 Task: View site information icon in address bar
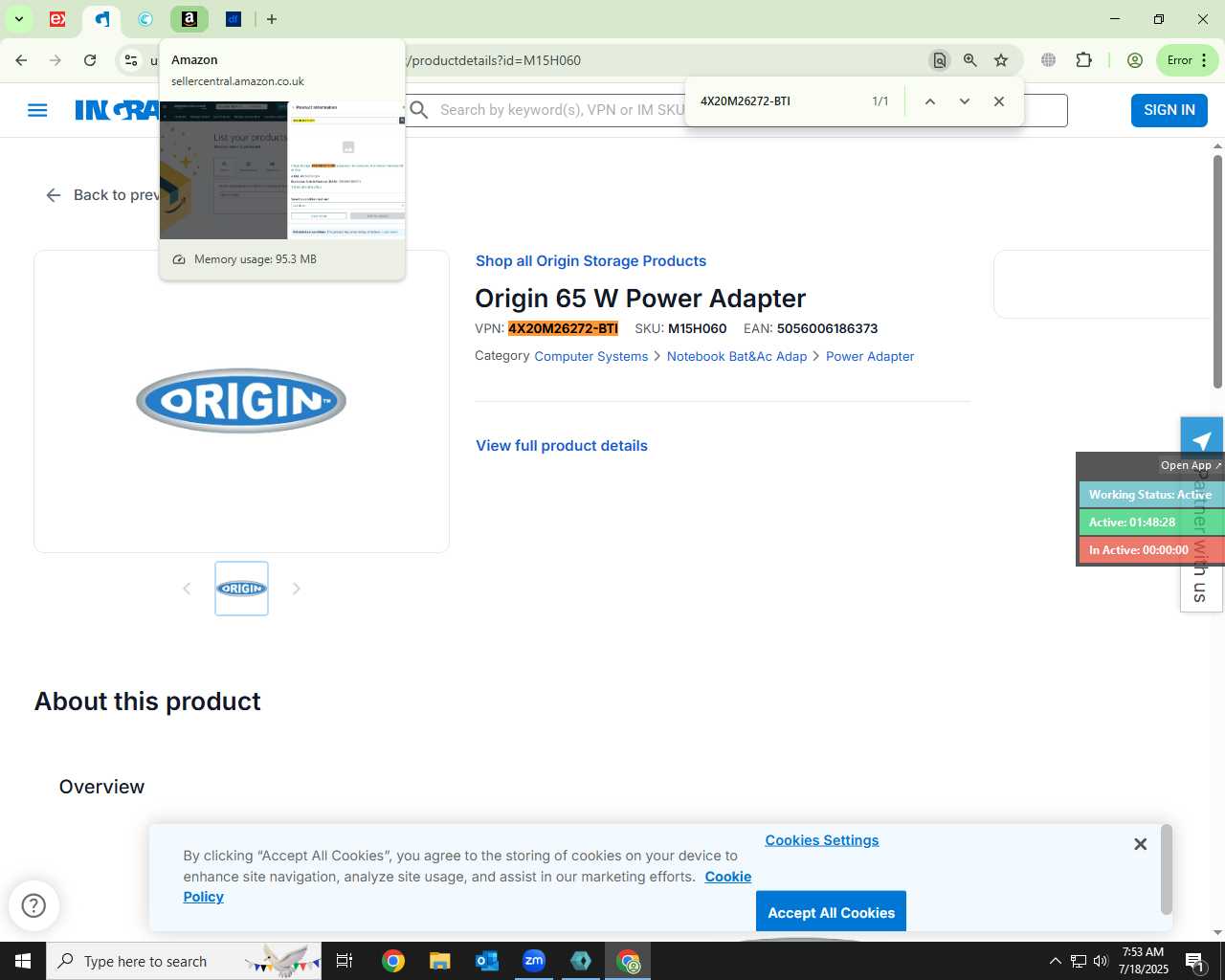[x=131, y=60]
